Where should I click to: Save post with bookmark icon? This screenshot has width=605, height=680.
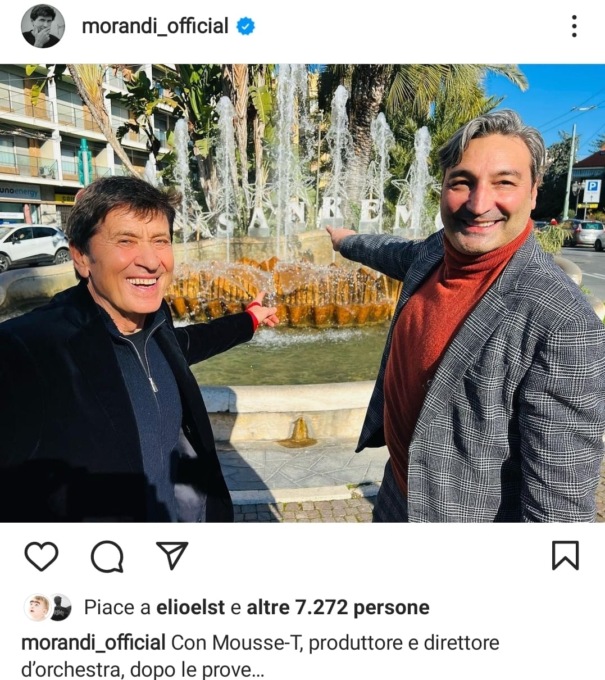(565, 555)
